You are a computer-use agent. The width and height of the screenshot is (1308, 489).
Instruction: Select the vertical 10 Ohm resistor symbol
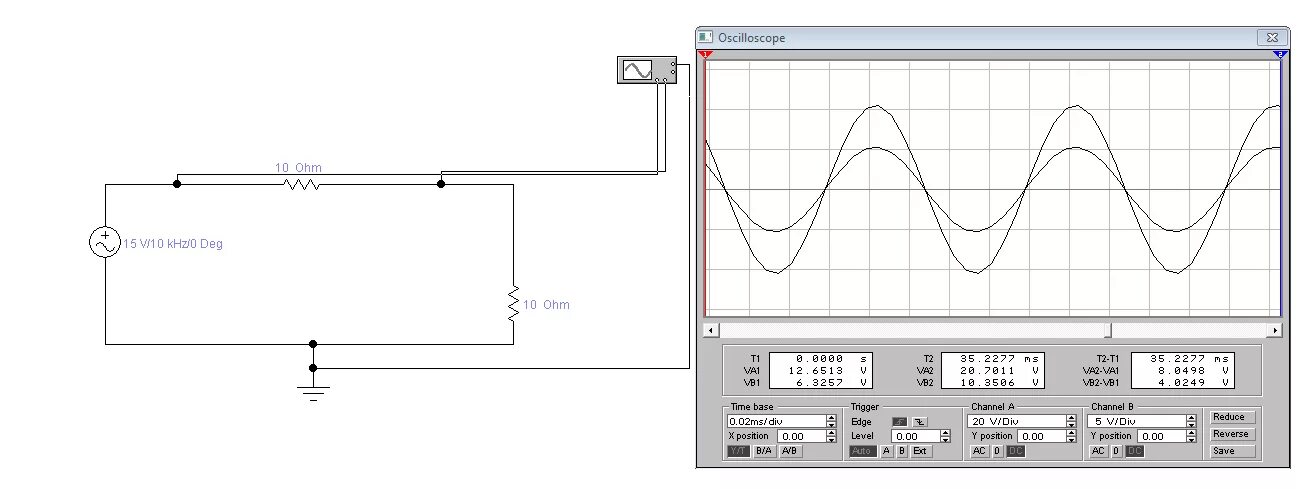513,304
